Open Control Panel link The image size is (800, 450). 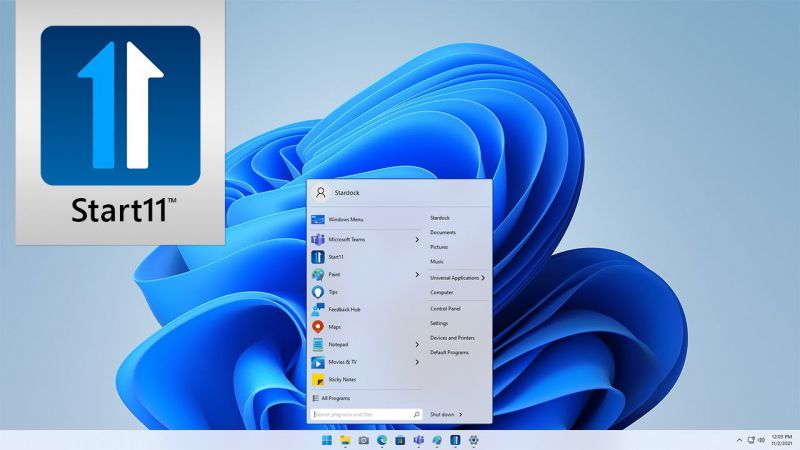(x=445, y=308)
